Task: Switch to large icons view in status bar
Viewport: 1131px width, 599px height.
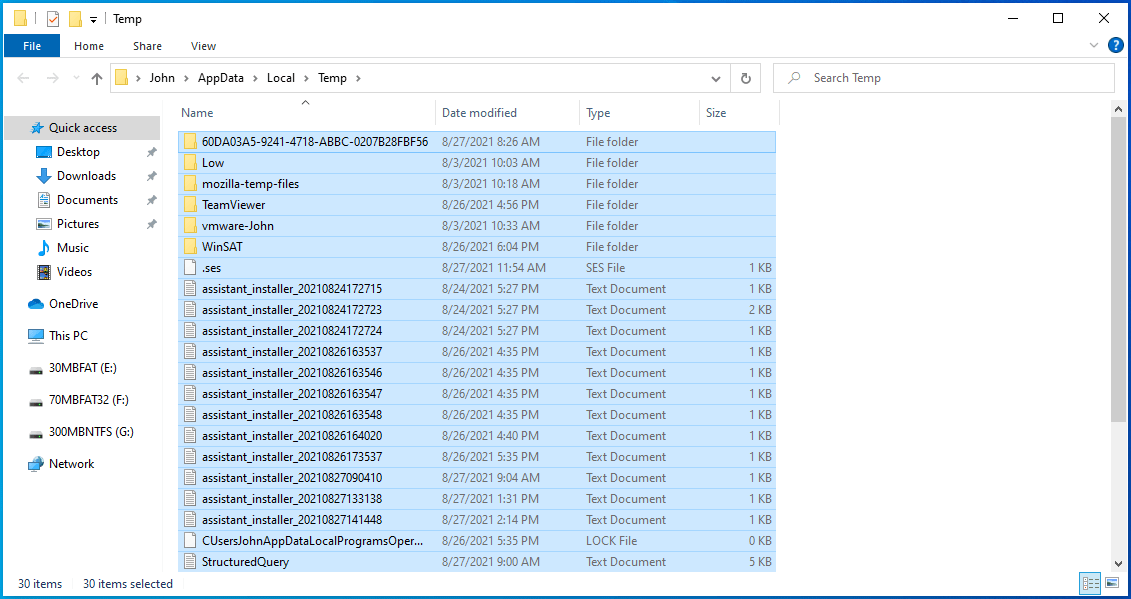Action: point(1112,582)
